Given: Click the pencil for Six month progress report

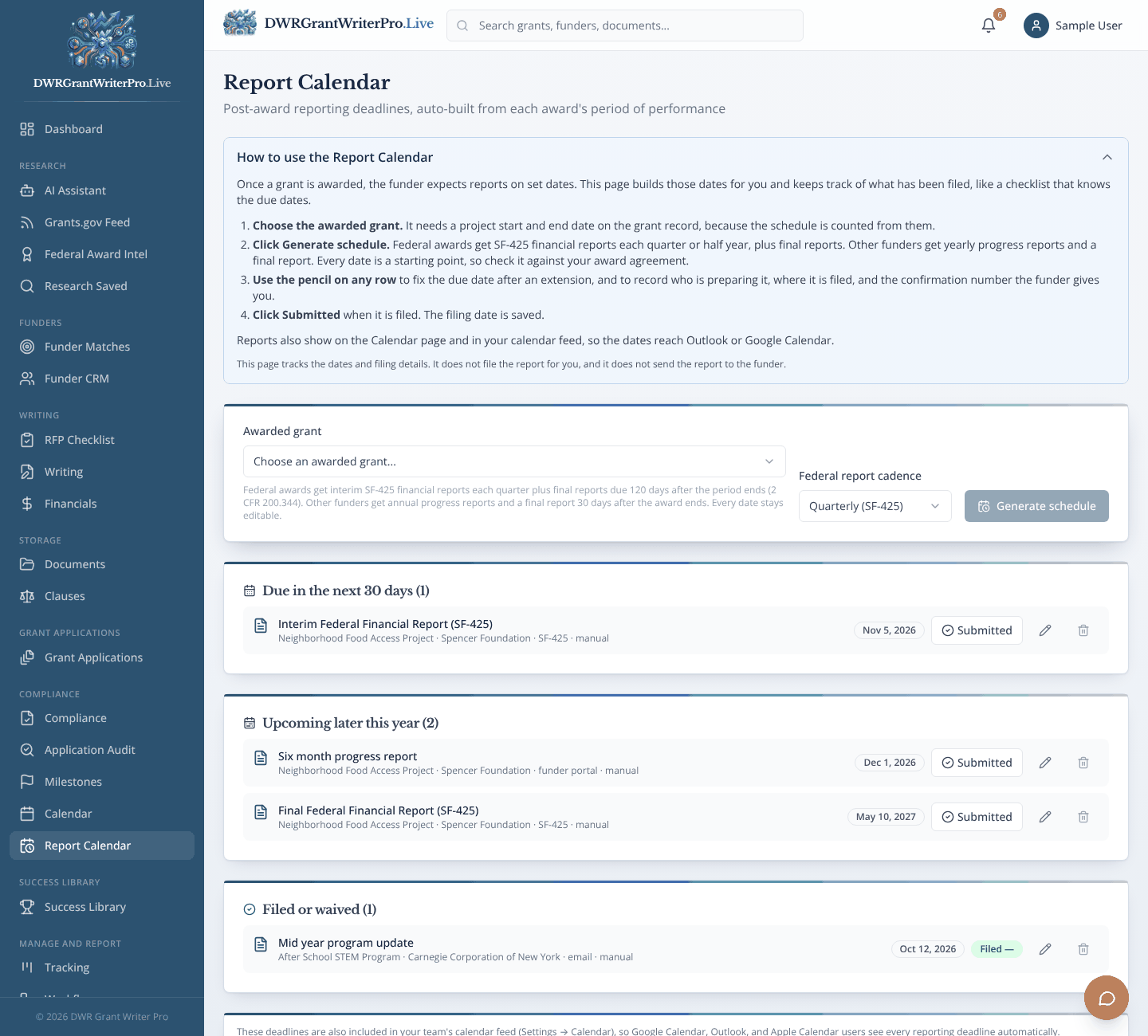Looking at the screenshot, I should pos(1045,763).
